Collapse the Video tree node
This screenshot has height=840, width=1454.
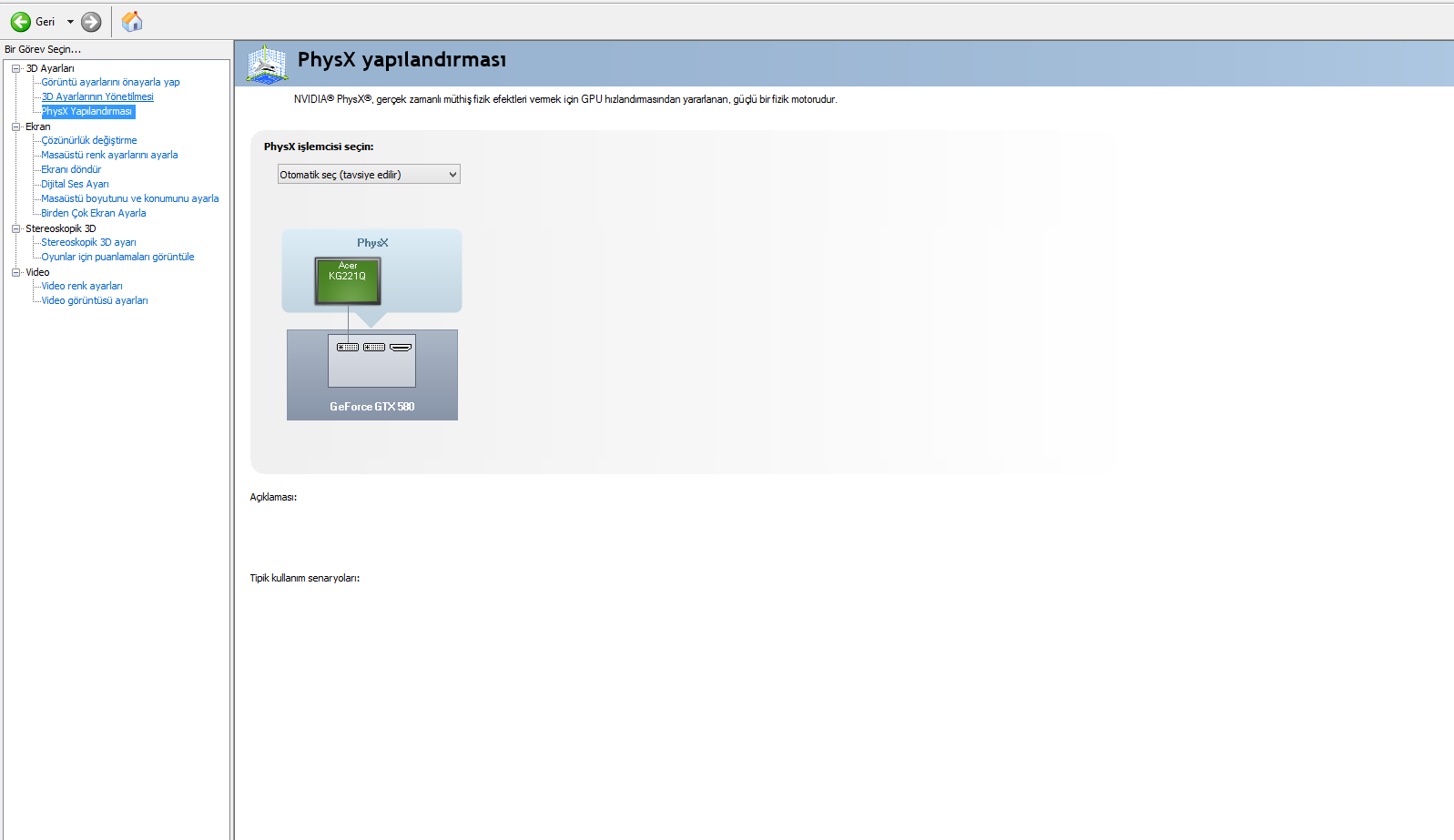(15, 272)
